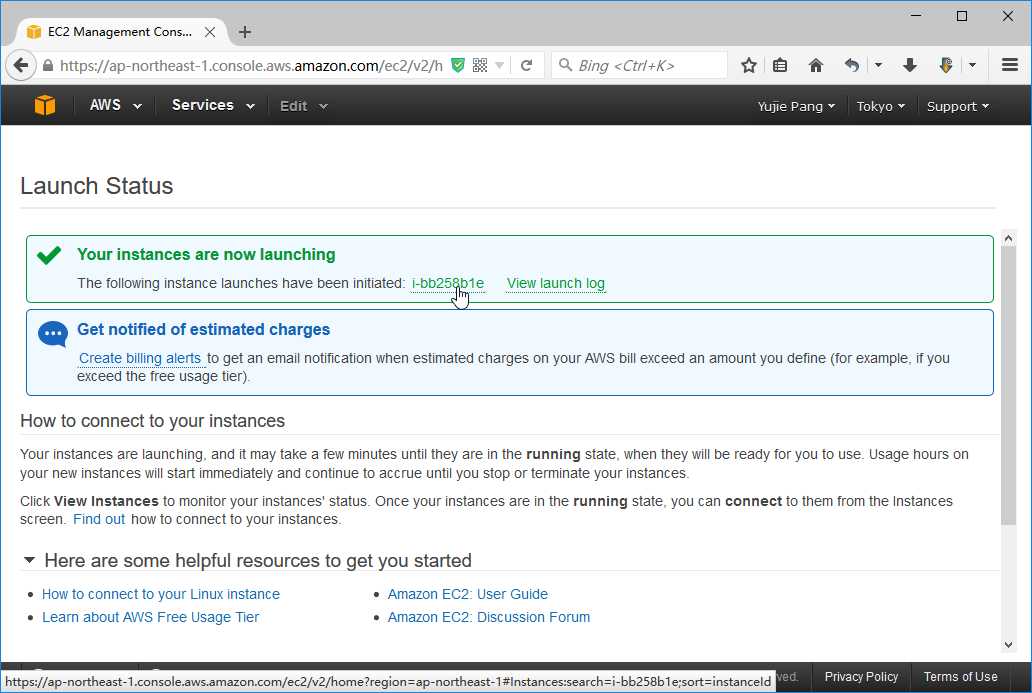Open the Tokyo region selector
The height and width of the screenshot is (693, 1032).
(x=880, y=106)
